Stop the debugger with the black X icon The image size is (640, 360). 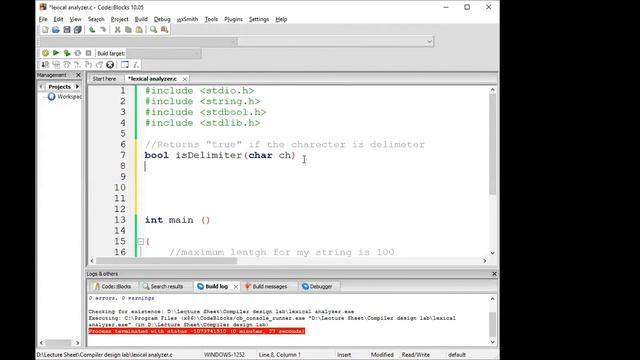[110, 64]
